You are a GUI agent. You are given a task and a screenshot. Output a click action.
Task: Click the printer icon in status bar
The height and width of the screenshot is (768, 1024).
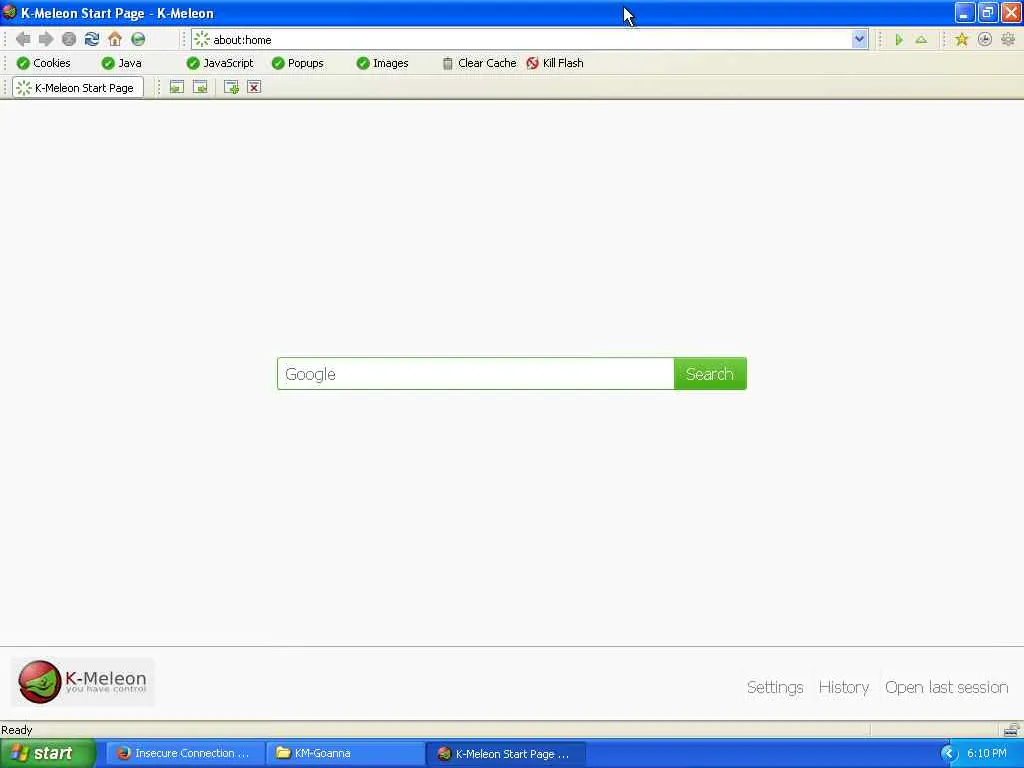point(1011,729)
